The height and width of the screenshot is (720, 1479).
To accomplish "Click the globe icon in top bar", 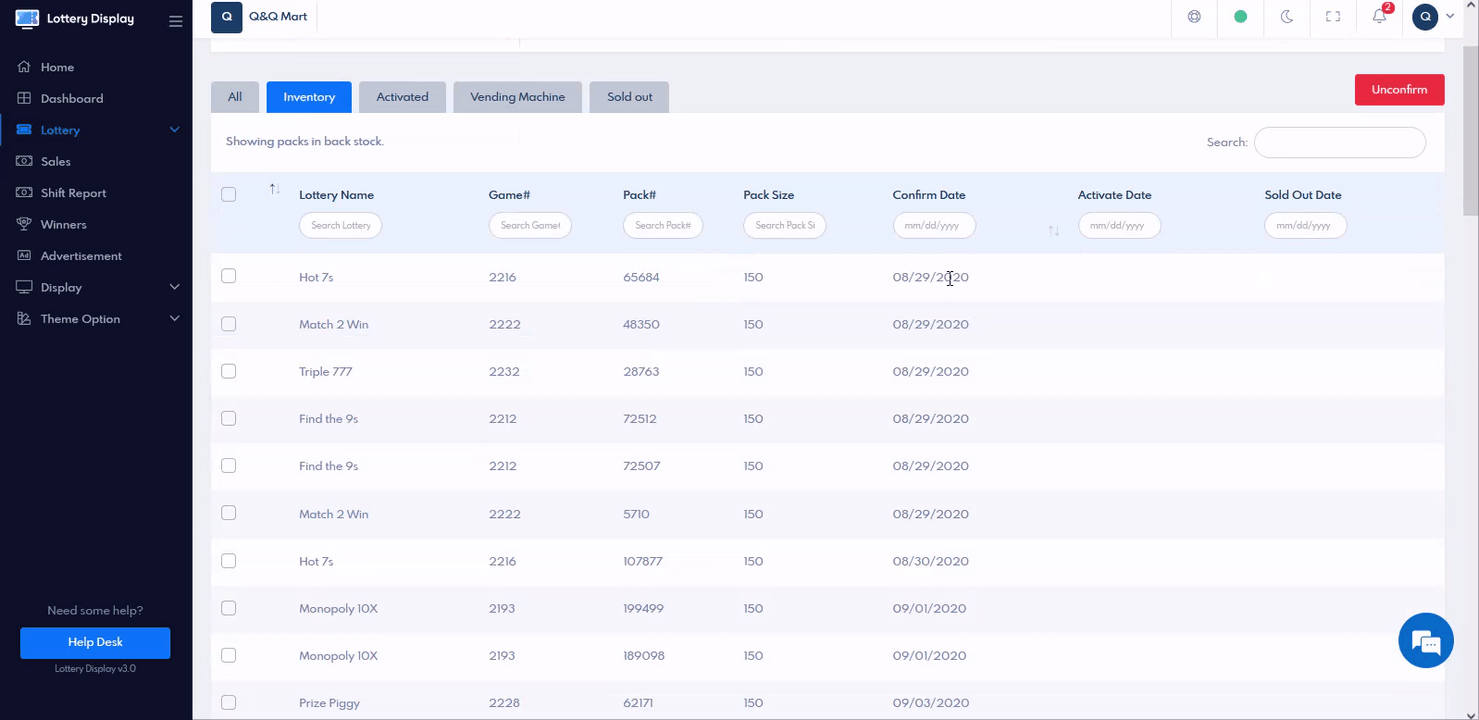I will tap(1194, 17).
